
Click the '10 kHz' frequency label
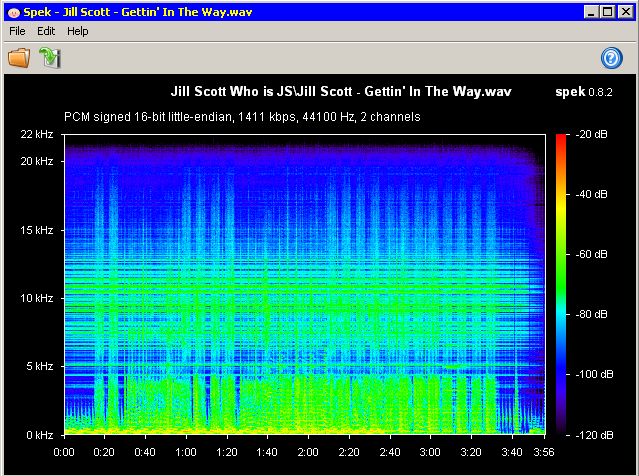(37, 298)
